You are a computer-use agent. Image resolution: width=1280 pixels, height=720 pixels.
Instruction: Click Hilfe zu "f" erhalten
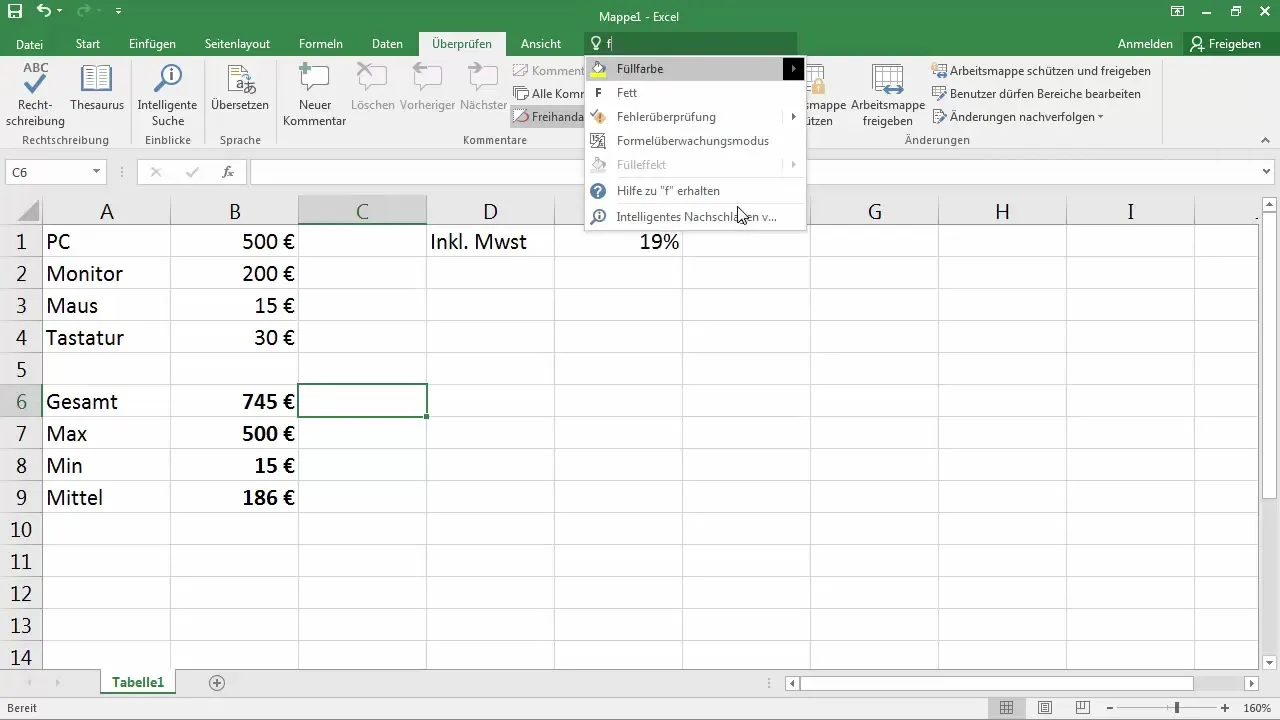[x=695, y=191]
